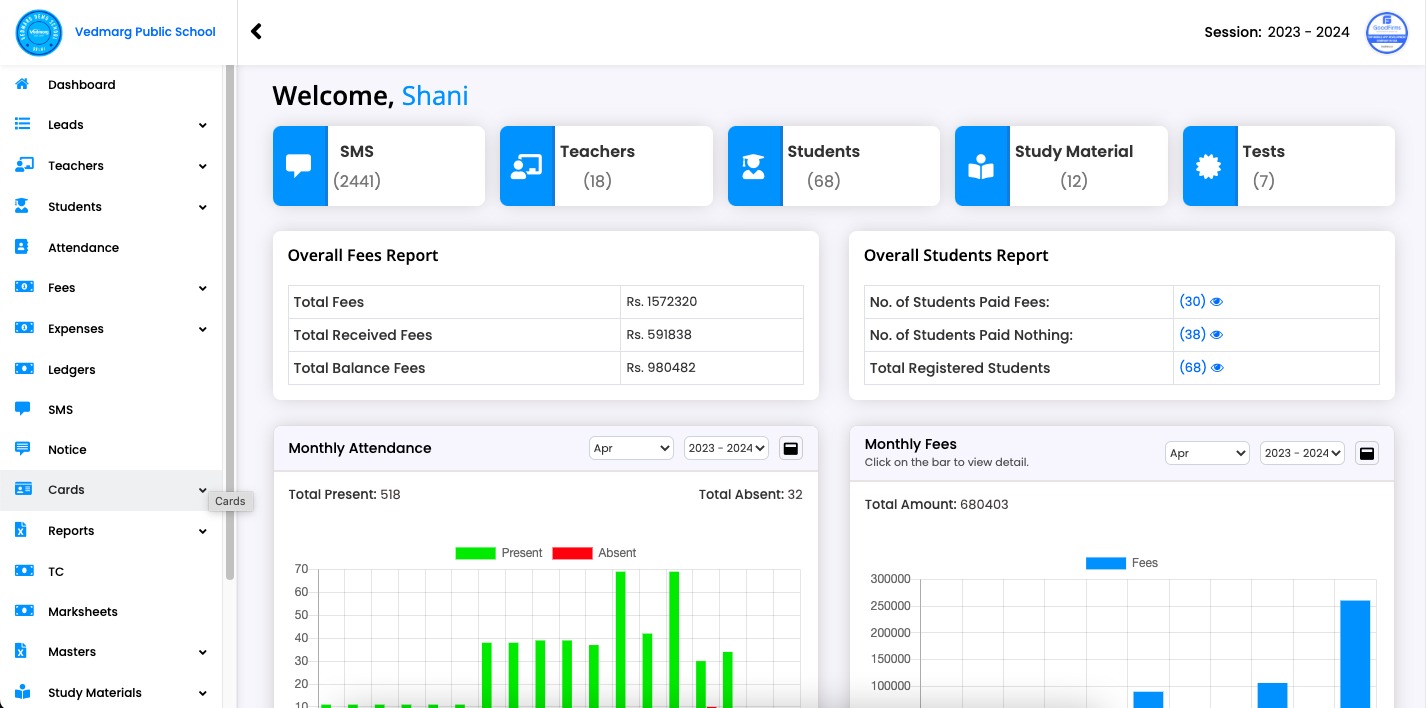Collapse sidebar with the back arrow
This screenshot has width=1426, height=708.
tap(256, 31)
